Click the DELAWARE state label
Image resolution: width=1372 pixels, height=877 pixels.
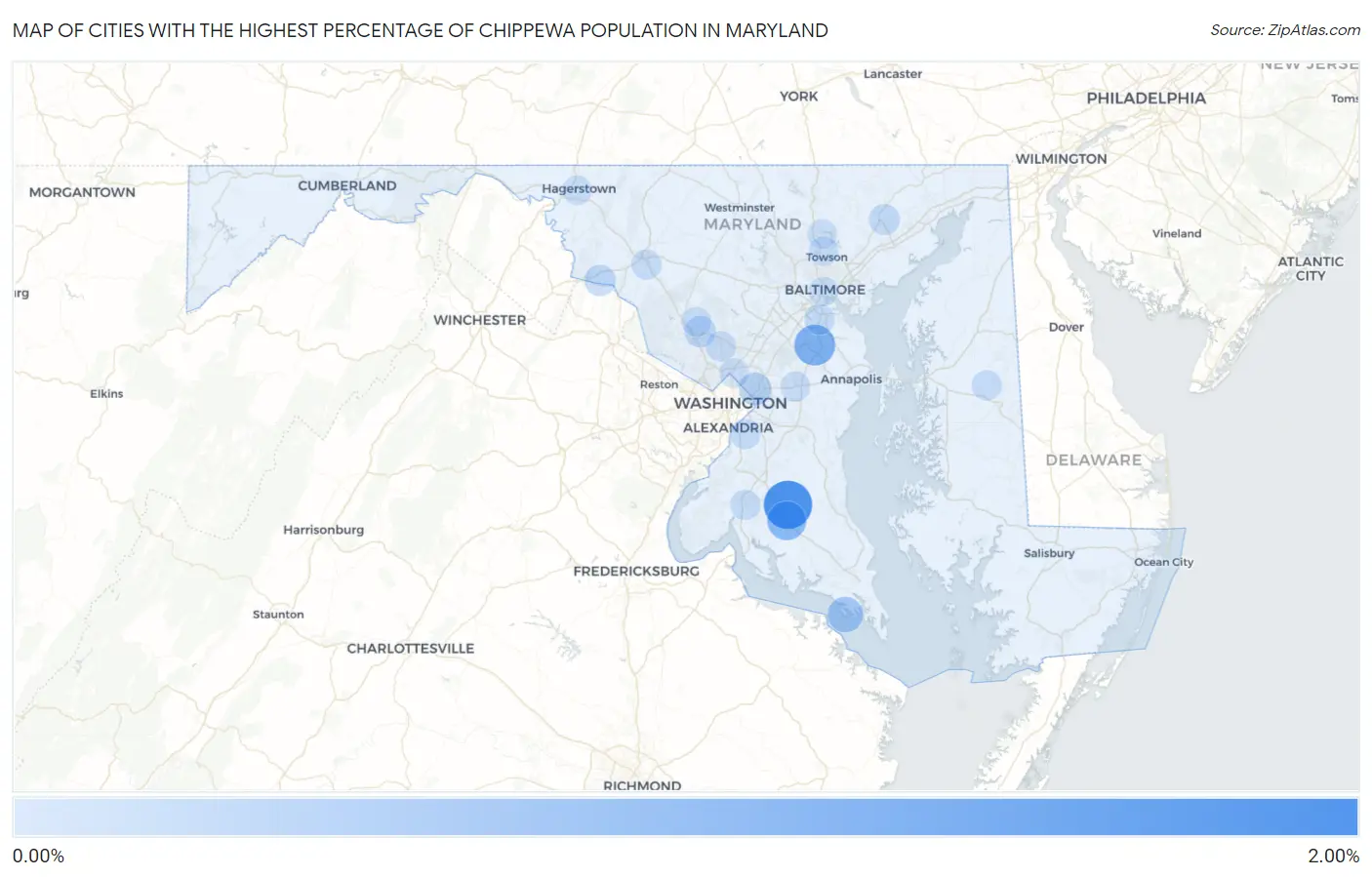(1093, 459)
